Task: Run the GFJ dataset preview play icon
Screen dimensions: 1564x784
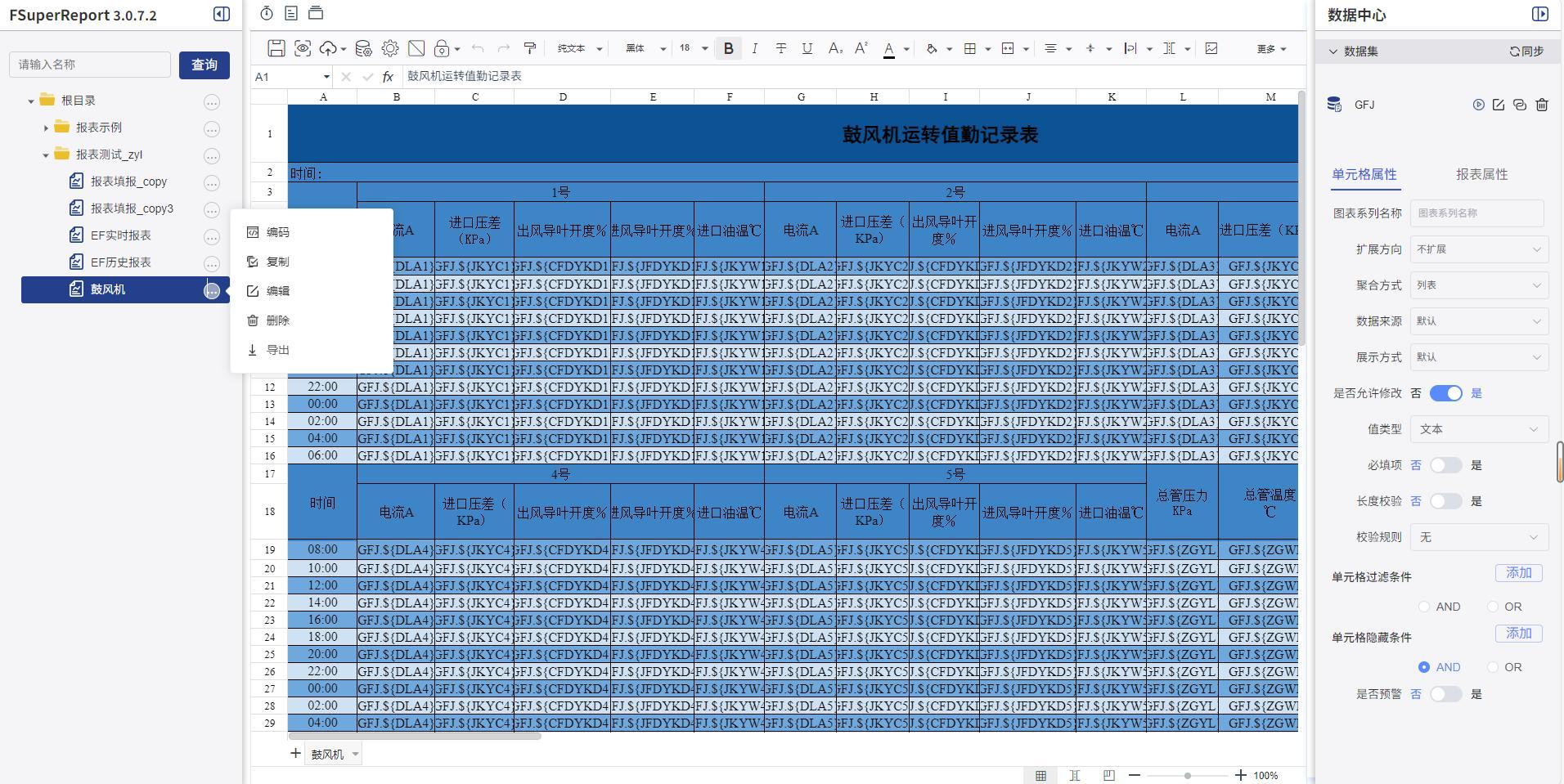Action: click(1478, 105)
